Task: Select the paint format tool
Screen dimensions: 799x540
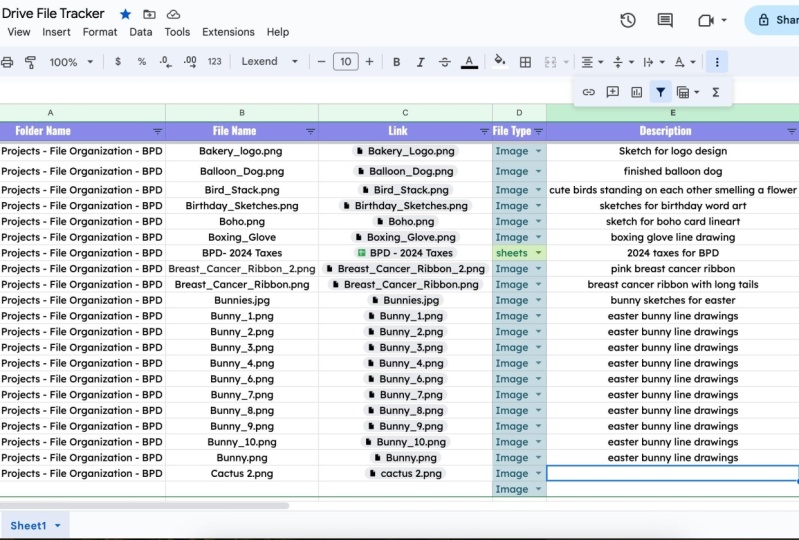Action: point(31,62)
